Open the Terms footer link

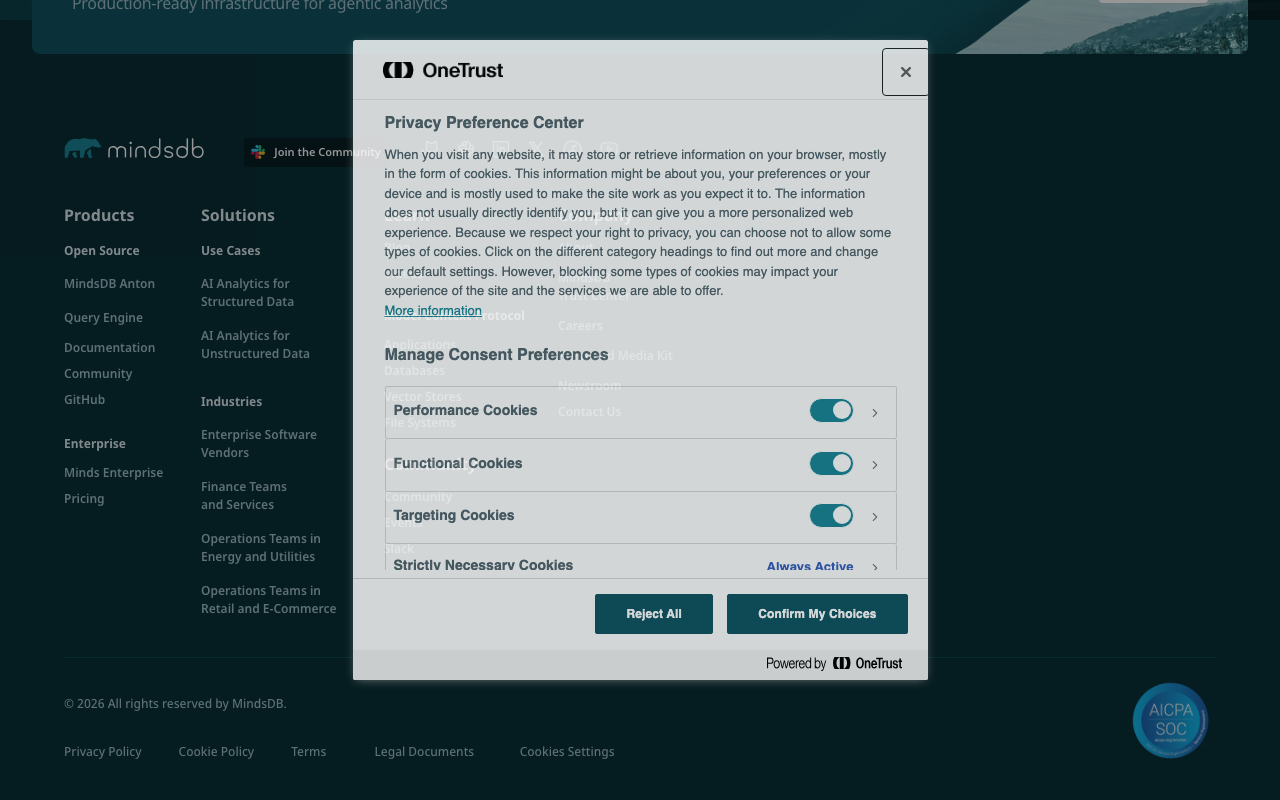pos(308,752)
